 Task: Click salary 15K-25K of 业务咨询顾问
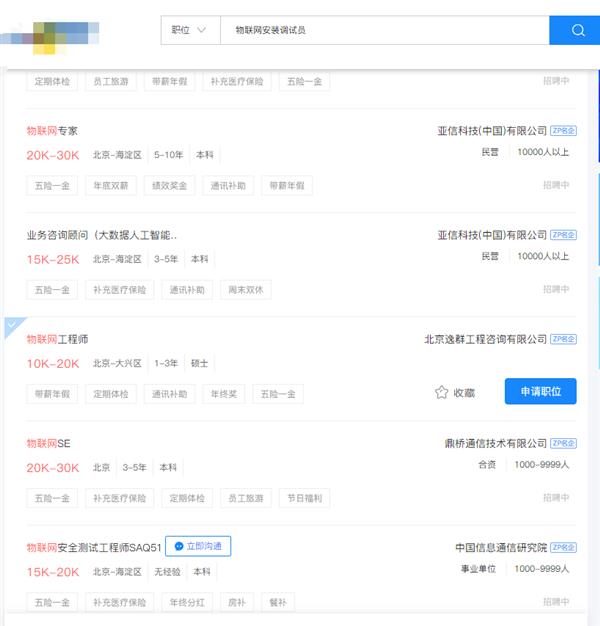pyautogui.click(x=53, y=260)
